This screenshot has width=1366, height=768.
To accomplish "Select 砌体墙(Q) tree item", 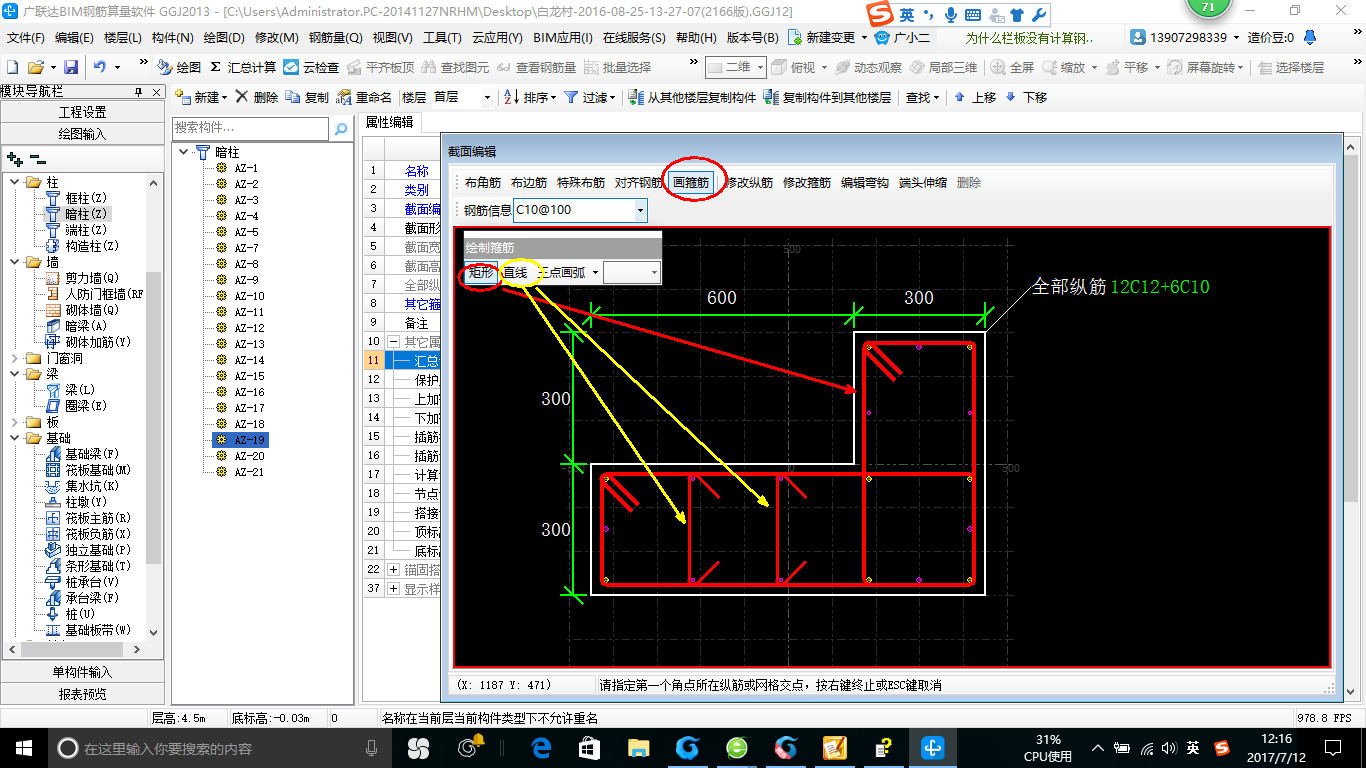I will (82, 310).
